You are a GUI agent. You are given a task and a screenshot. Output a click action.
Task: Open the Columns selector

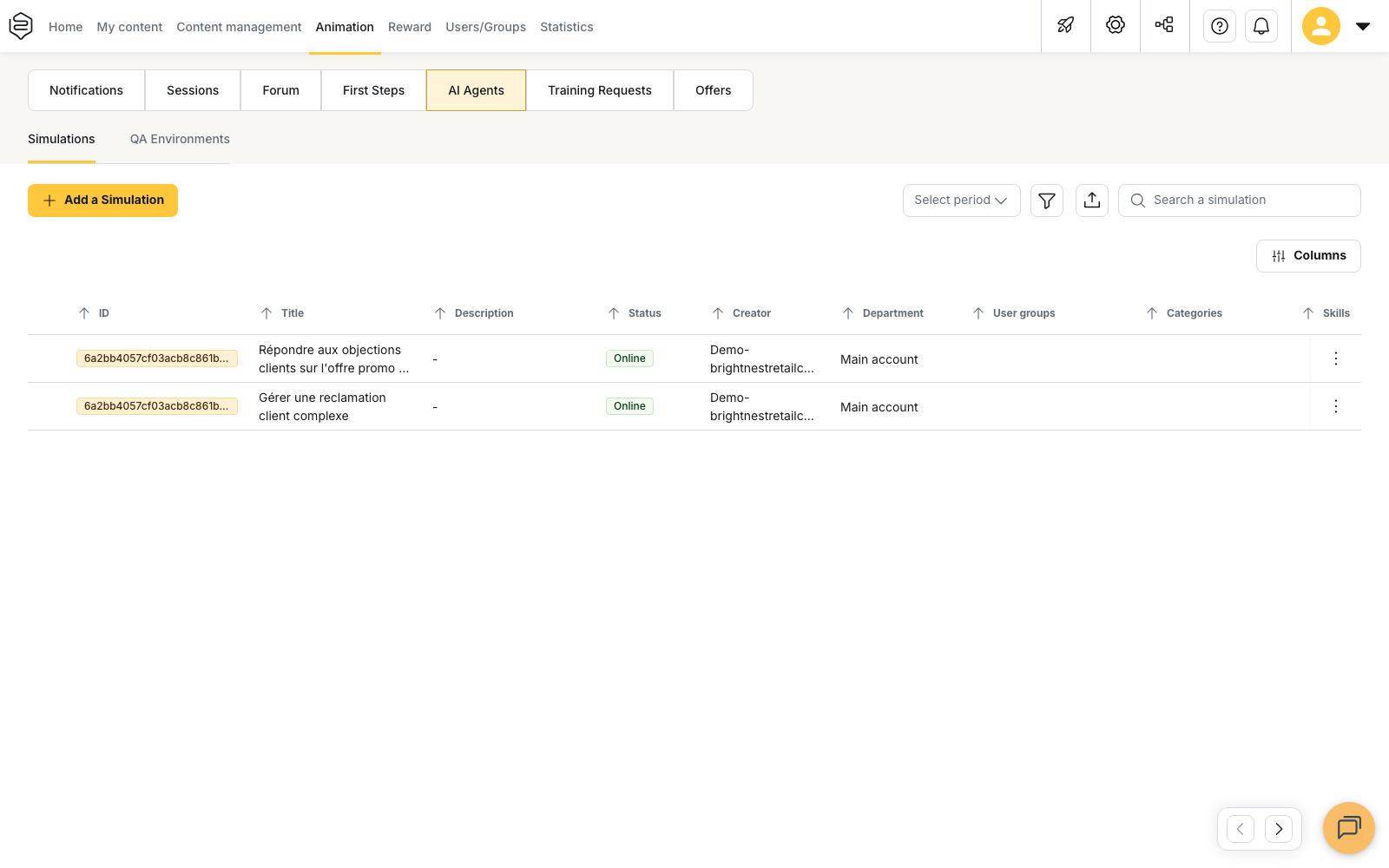click(1308, 256)
